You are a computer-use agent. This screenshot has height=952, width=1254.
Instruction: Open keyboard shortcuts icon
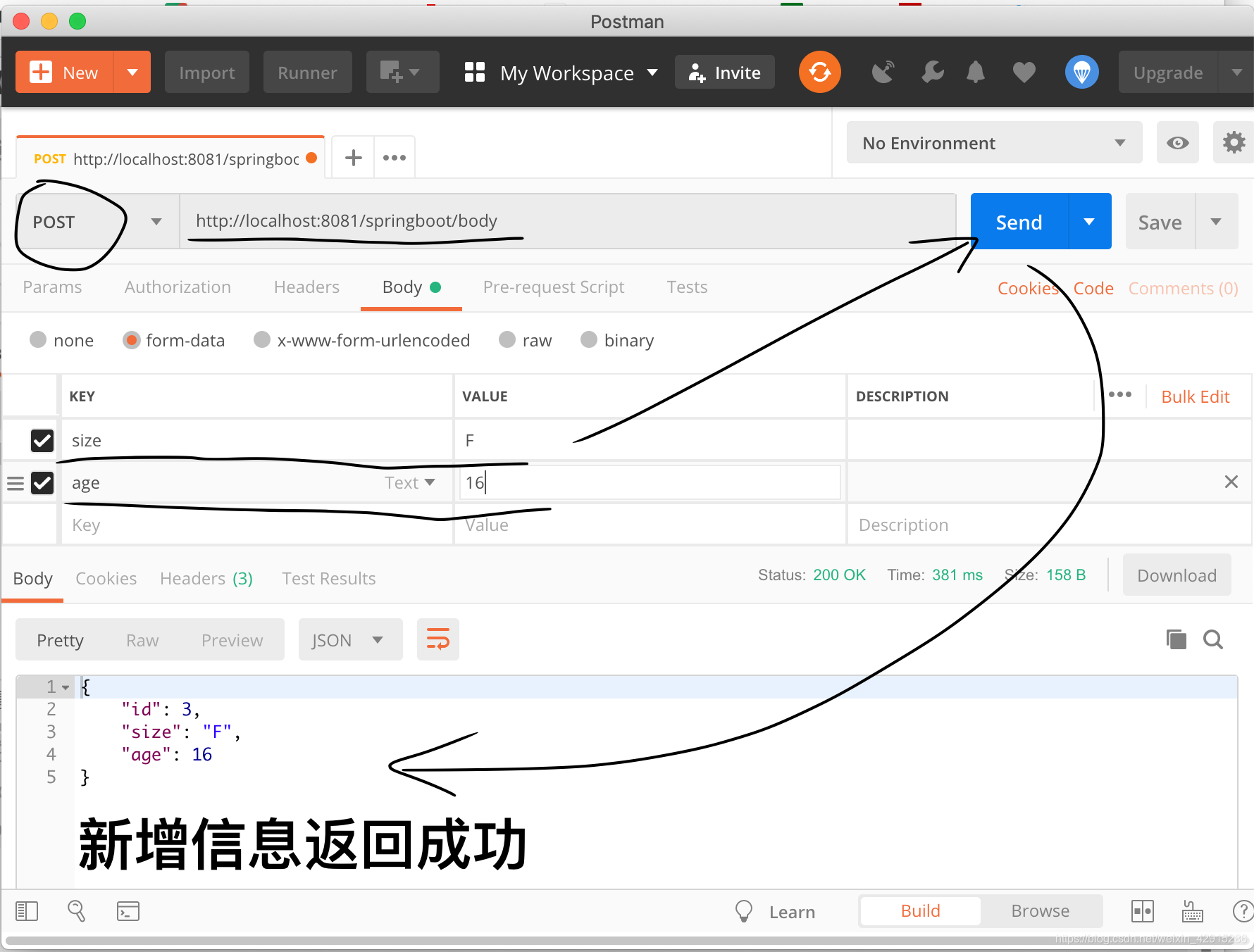point(1192,911)
